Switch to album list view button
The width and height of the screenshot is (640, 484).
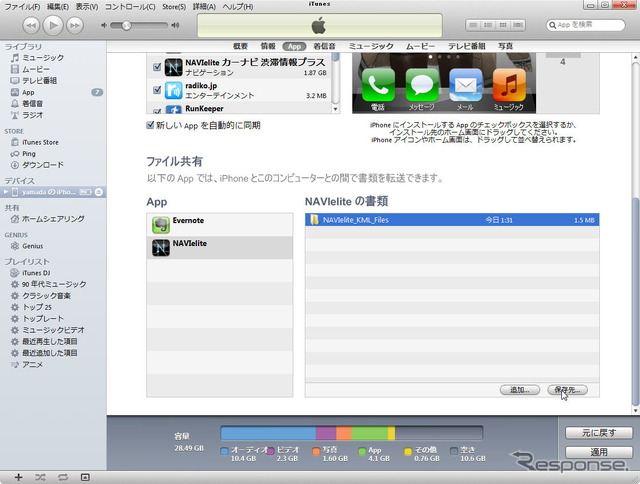(488, 25)
